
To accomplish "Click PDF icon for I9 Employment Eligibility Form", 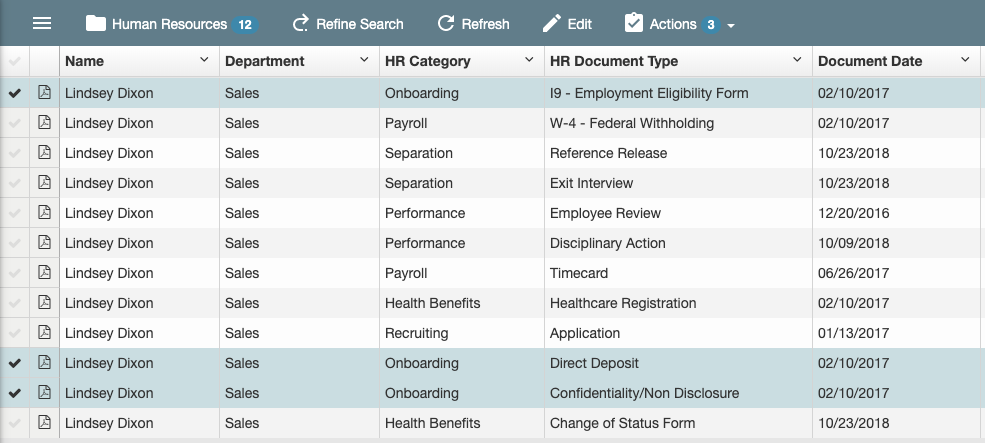I will [44, 93].
